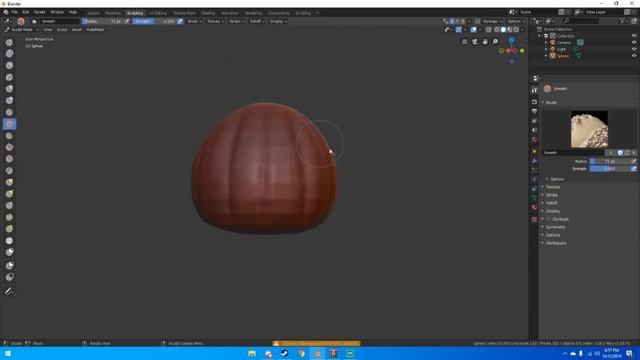Select the Rotate brush tool
Image resolution: width=640 pixels, height=360 pixels.
coord(9,229)
